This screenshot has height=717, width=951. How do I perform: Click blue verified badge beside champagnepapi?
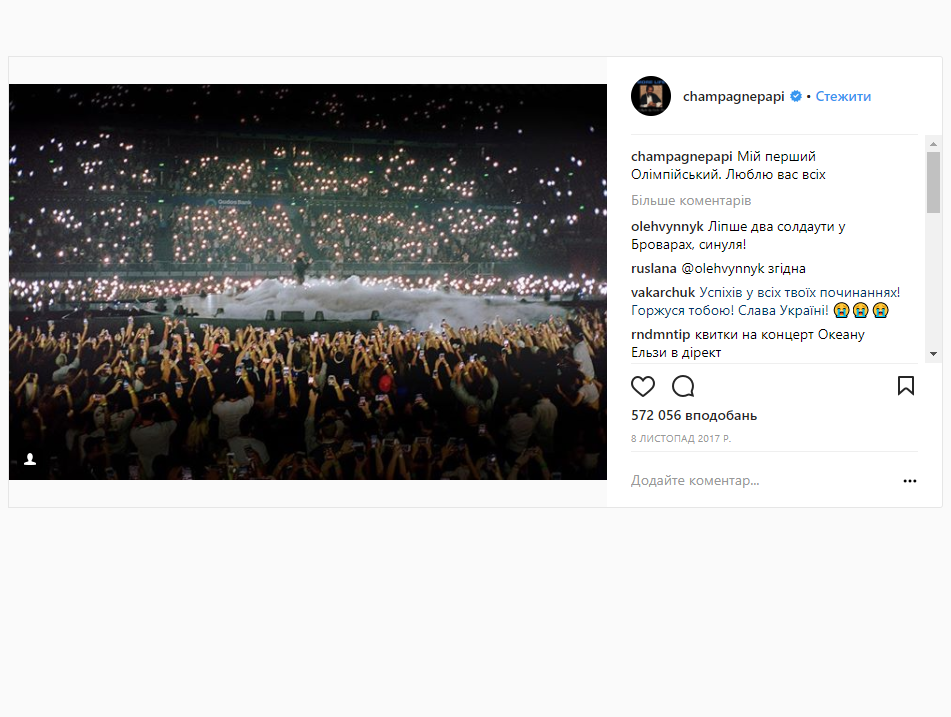click(796, 96)
